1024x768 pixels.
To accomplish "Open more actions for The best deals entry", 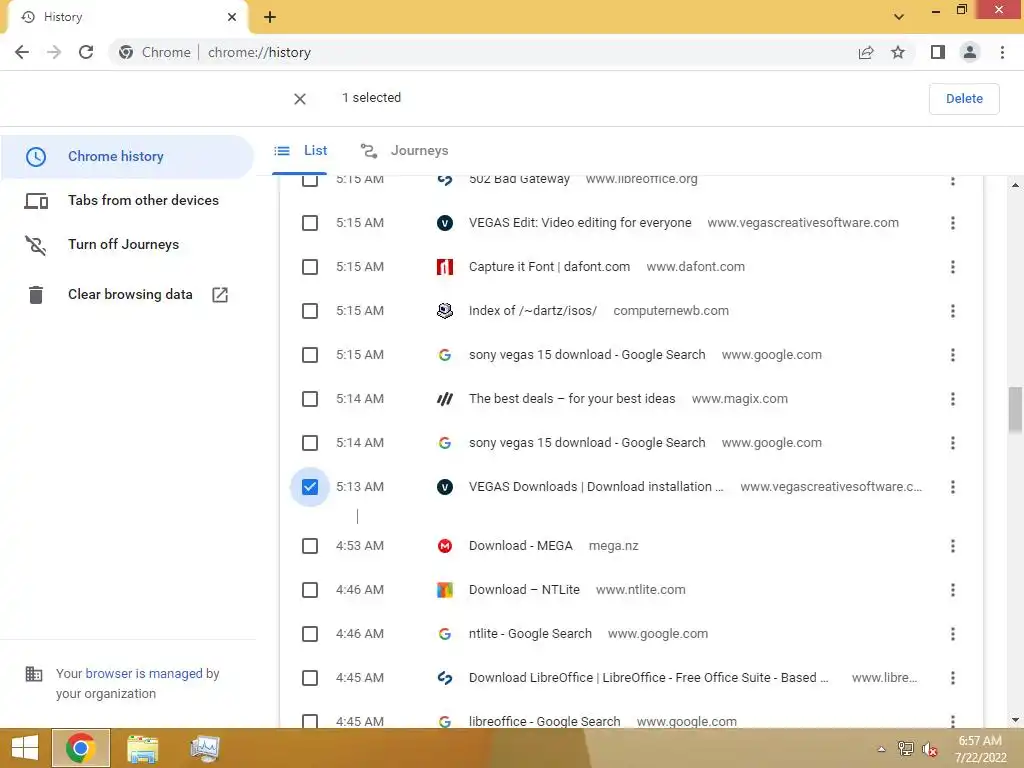I will (x=953, y=399).
